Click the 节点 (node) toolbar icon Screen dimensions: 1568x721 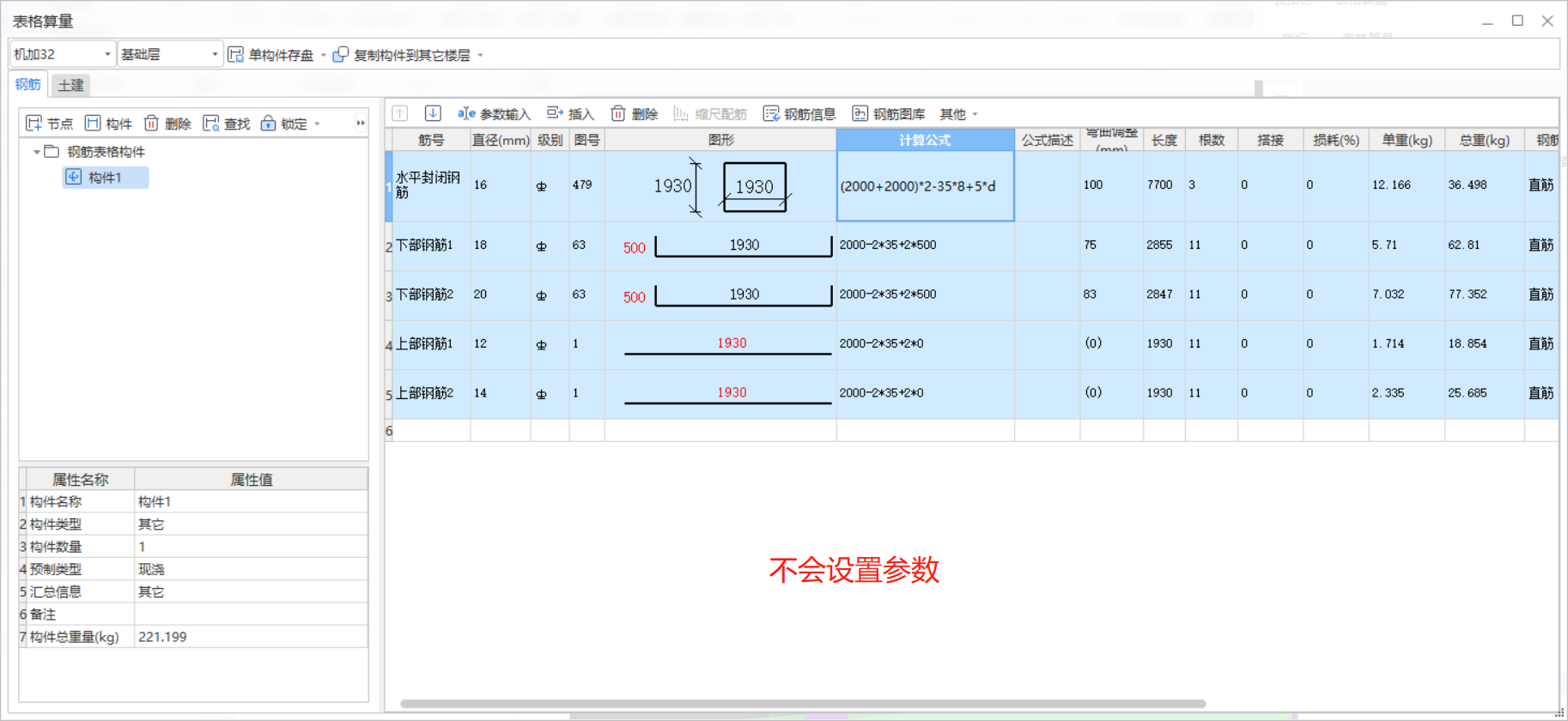pyautogui.click(x=33, y=124)
